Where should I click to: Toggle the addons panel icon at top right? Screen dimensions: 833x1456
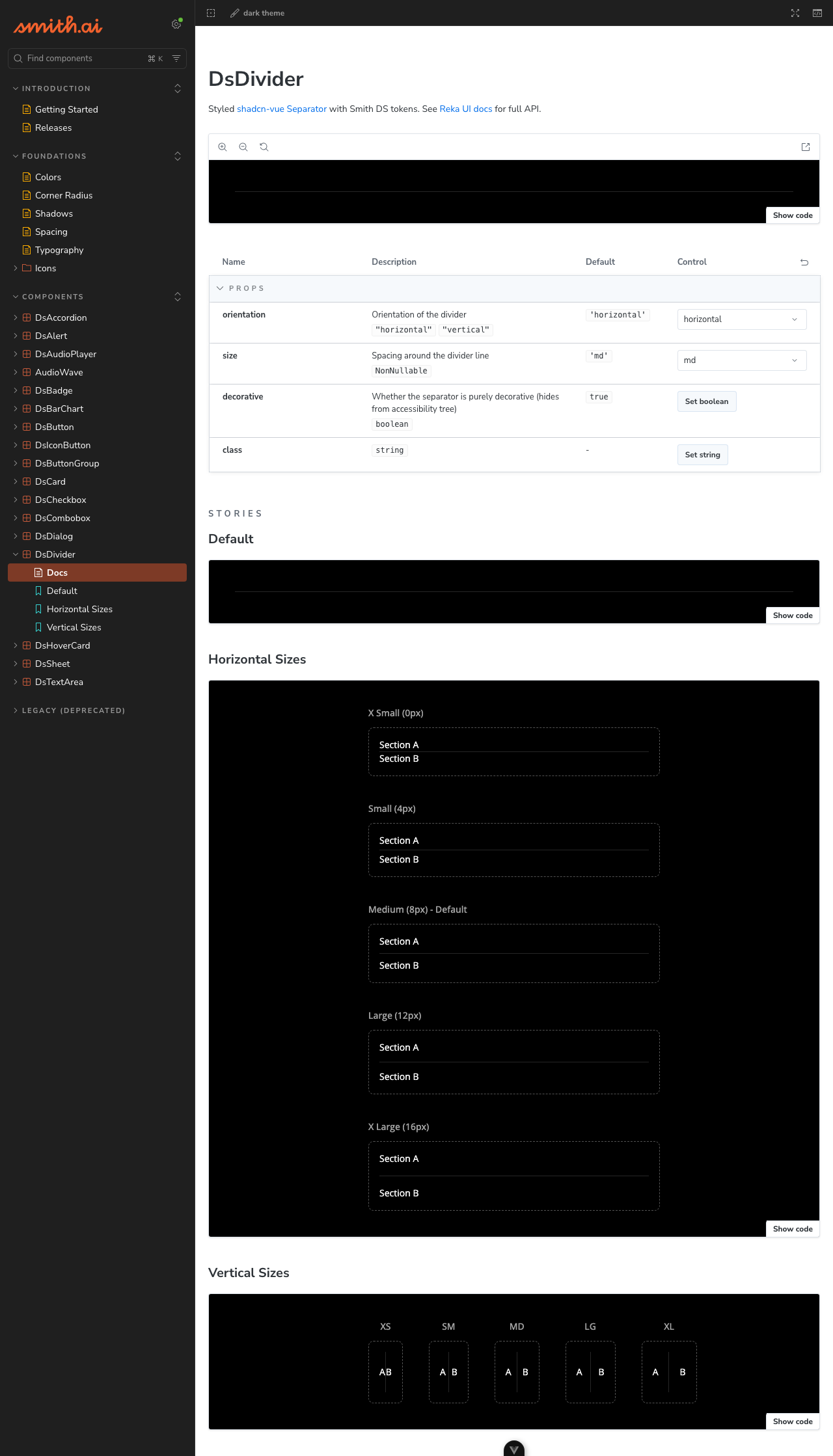click(817, 13)
